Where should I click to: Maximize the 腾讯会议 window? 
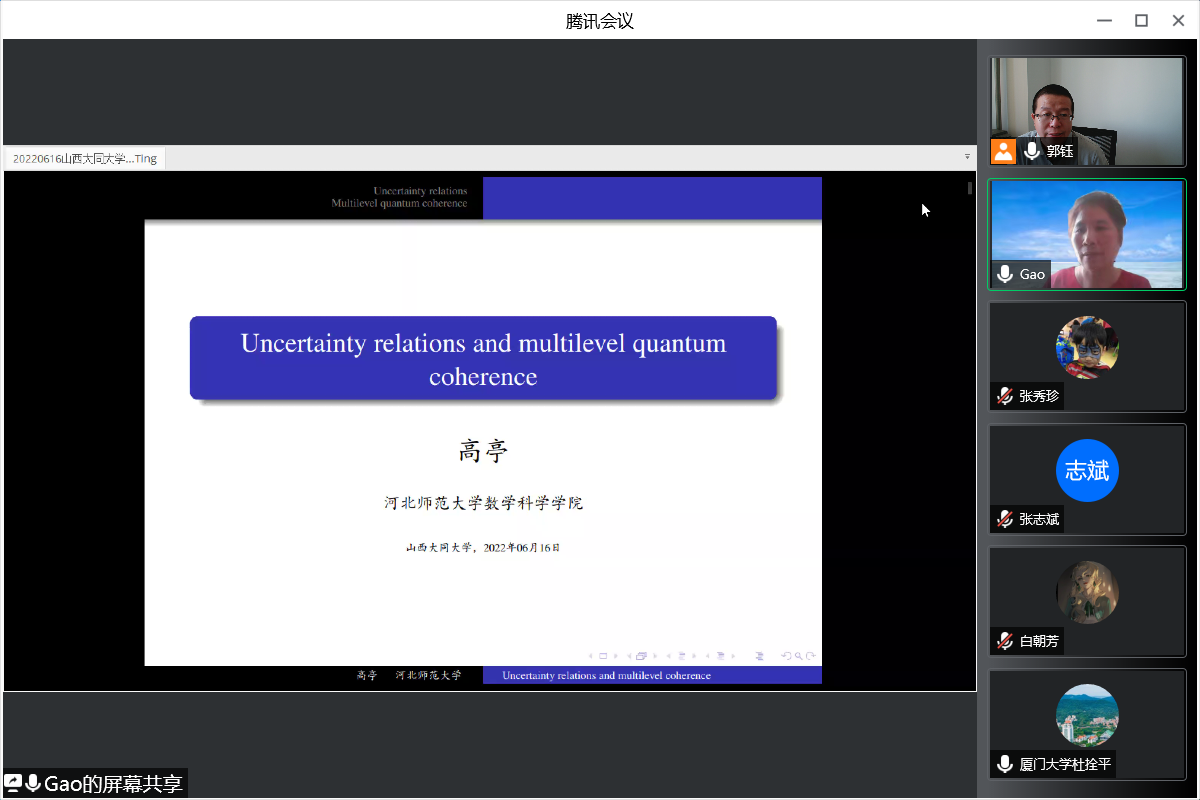(1141, 20)
